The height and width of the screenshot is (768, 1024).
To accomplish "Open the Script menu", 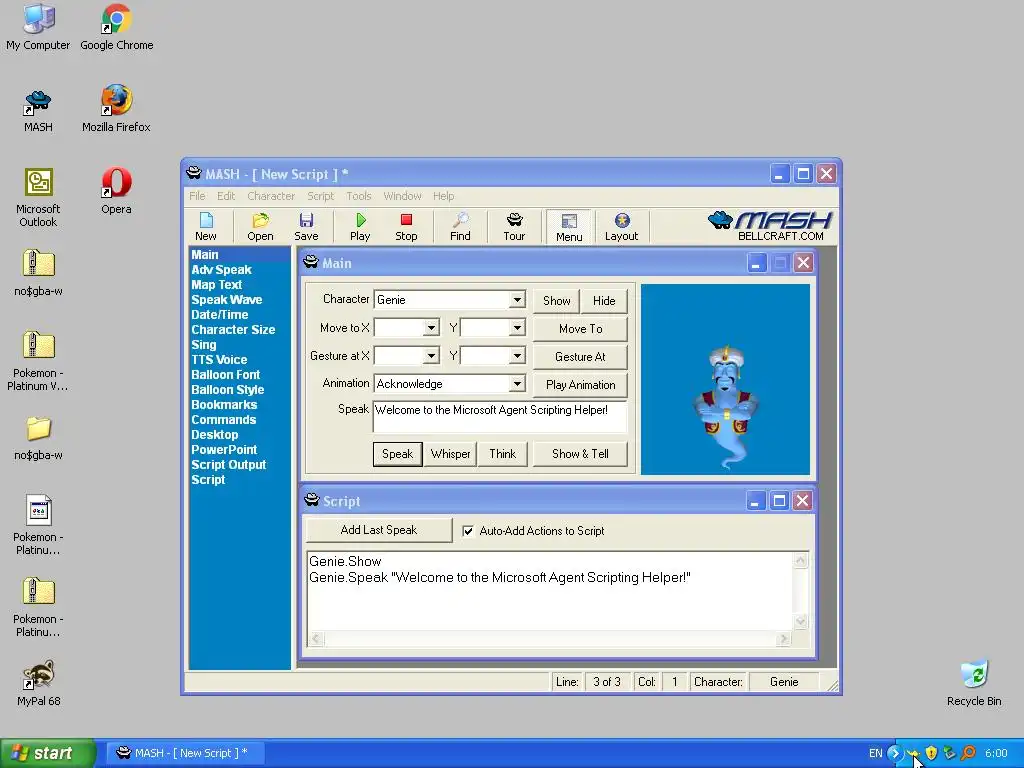I will coord(321,196).
